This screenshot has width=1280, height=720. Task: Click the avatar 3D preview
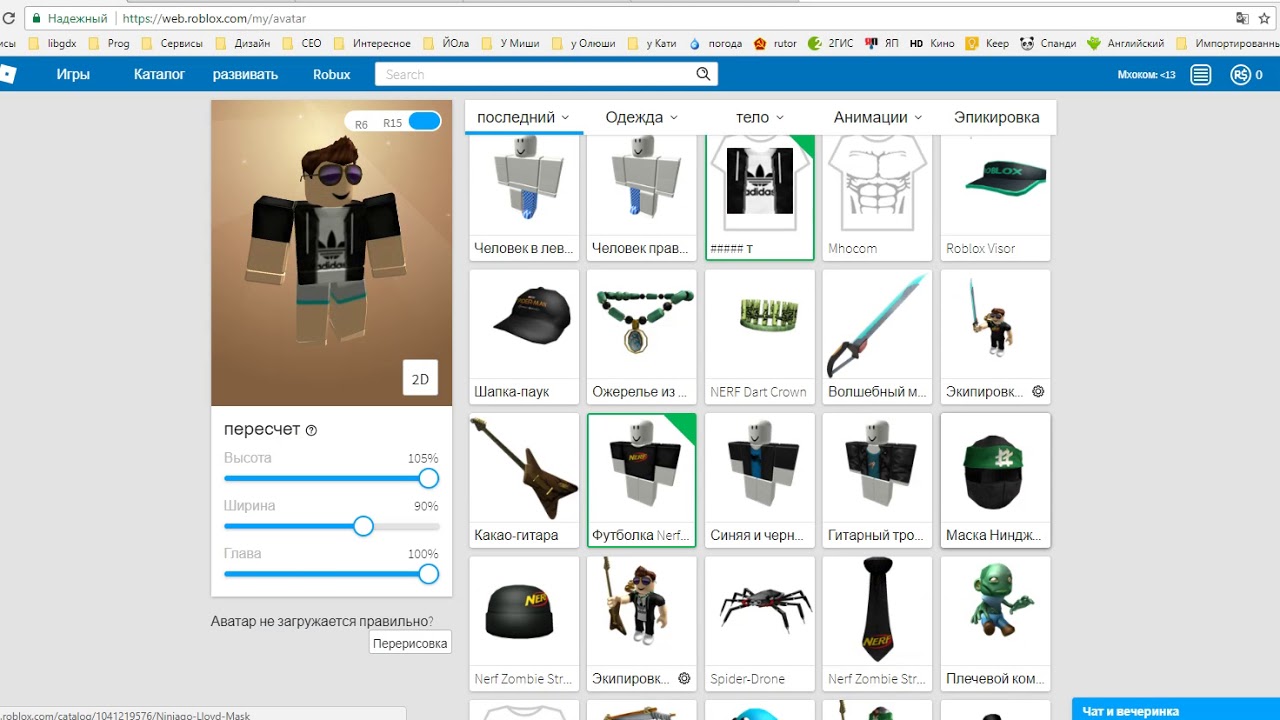click(331, 252)
